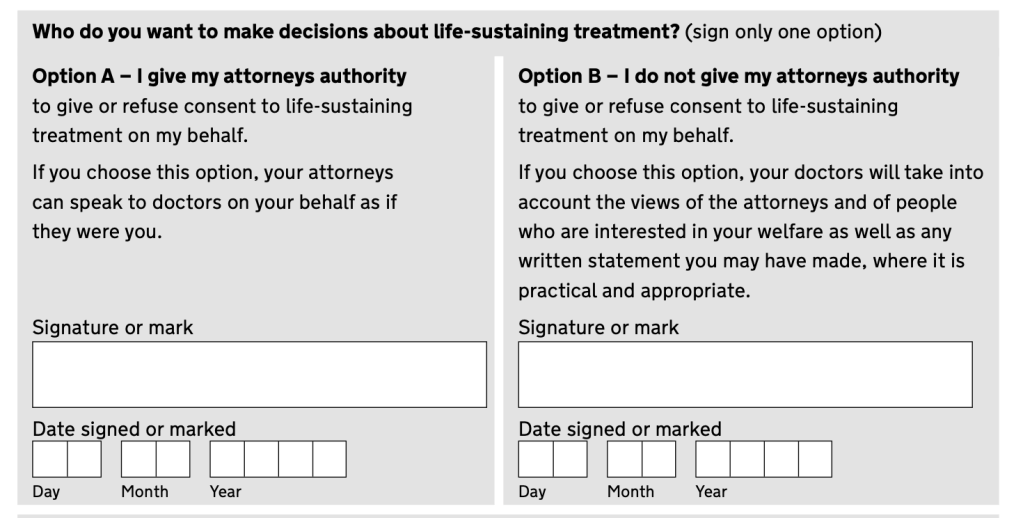This screenshot has height=518, width=1023.
Task: Click the Option A signature or mark box
Action: [x=259, y=374]
